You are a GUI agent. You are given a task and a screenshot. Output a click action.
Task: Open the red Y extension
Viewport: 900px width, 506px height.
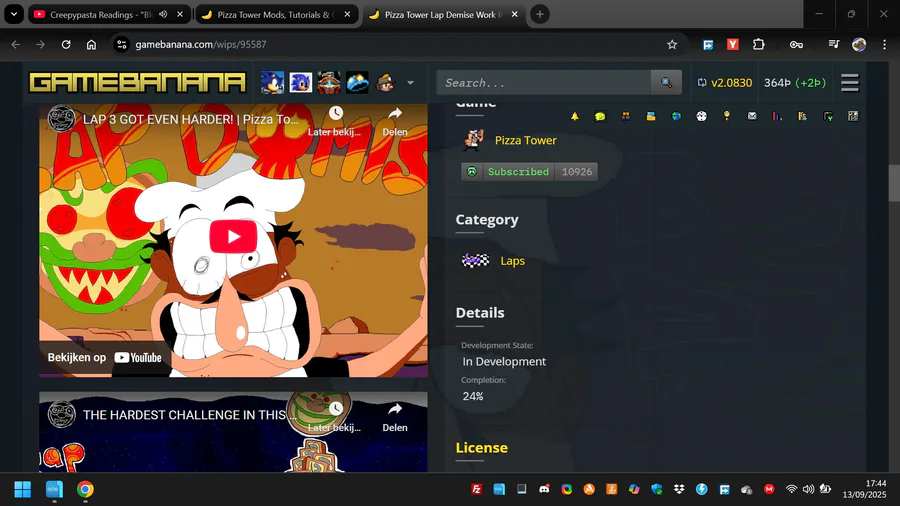coord(732,44)
